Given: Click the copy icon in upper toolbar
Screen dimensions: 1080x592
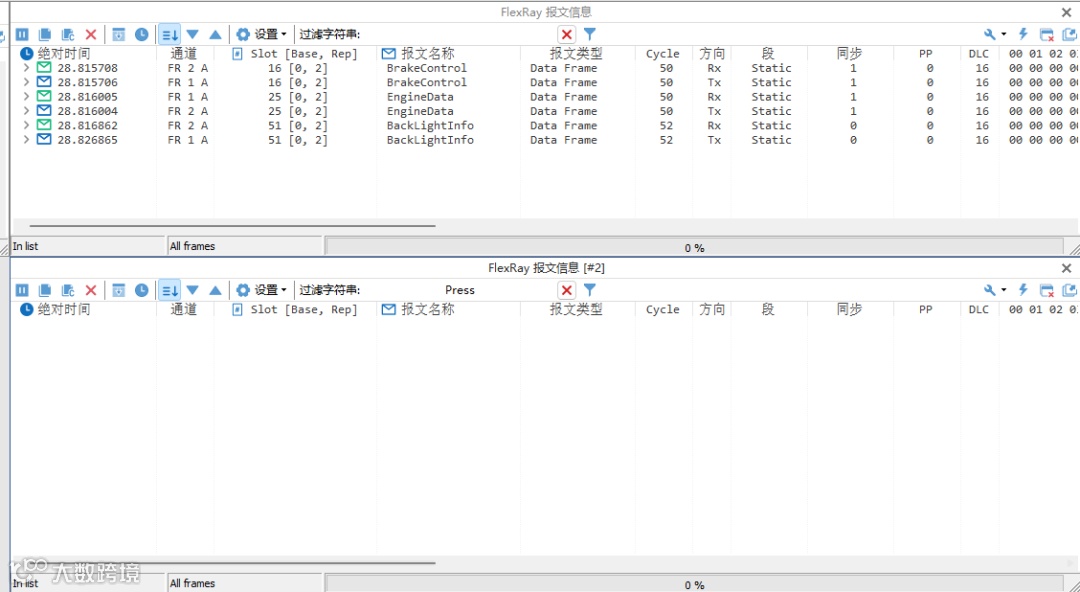Looking at the screenshot, I should click(x=45, y=34).
